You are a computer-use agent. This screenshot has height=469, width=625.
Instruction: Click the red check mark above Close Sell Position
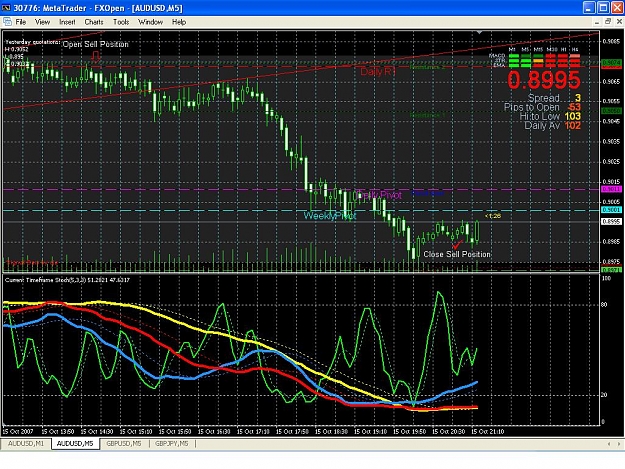[457, 245]
